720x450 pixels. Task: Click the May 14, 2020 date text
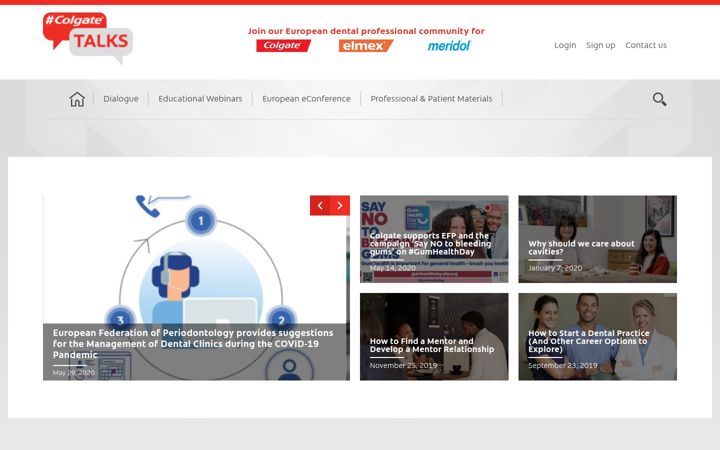pyautogui.click(x=393, y=268)
